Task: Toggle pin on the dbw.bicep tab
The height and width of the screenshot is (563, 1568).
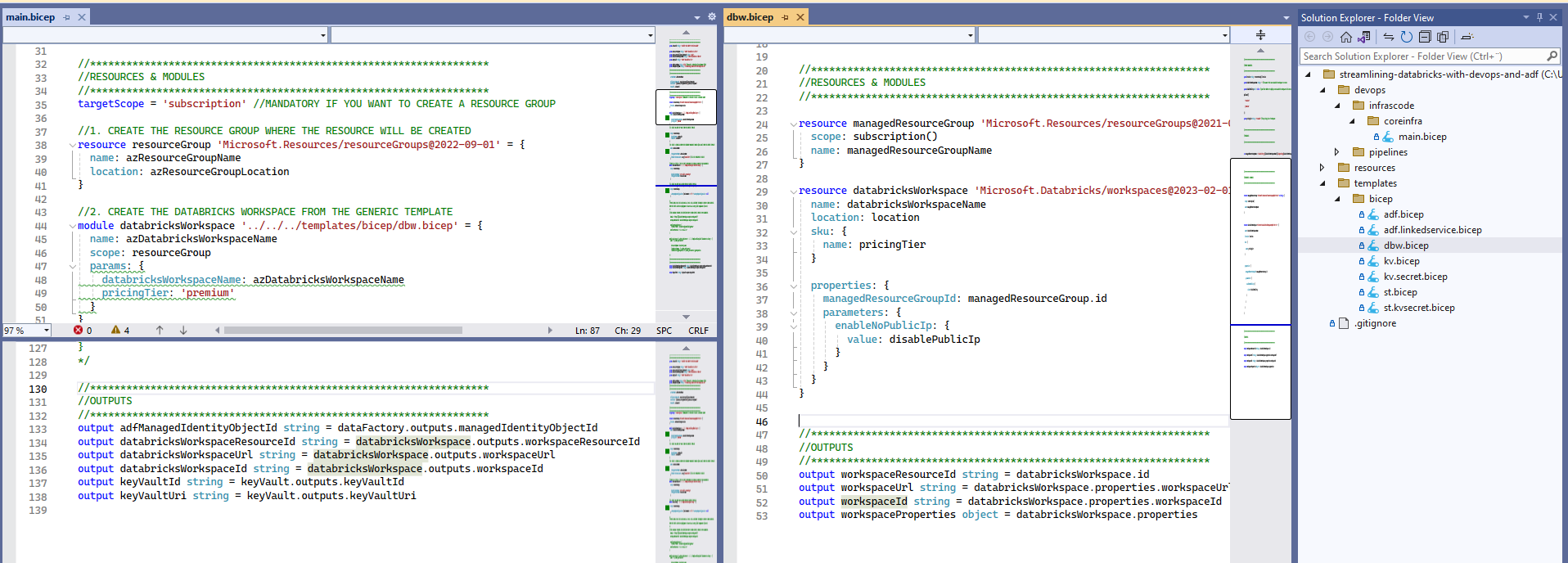Action: coord(786,17)
